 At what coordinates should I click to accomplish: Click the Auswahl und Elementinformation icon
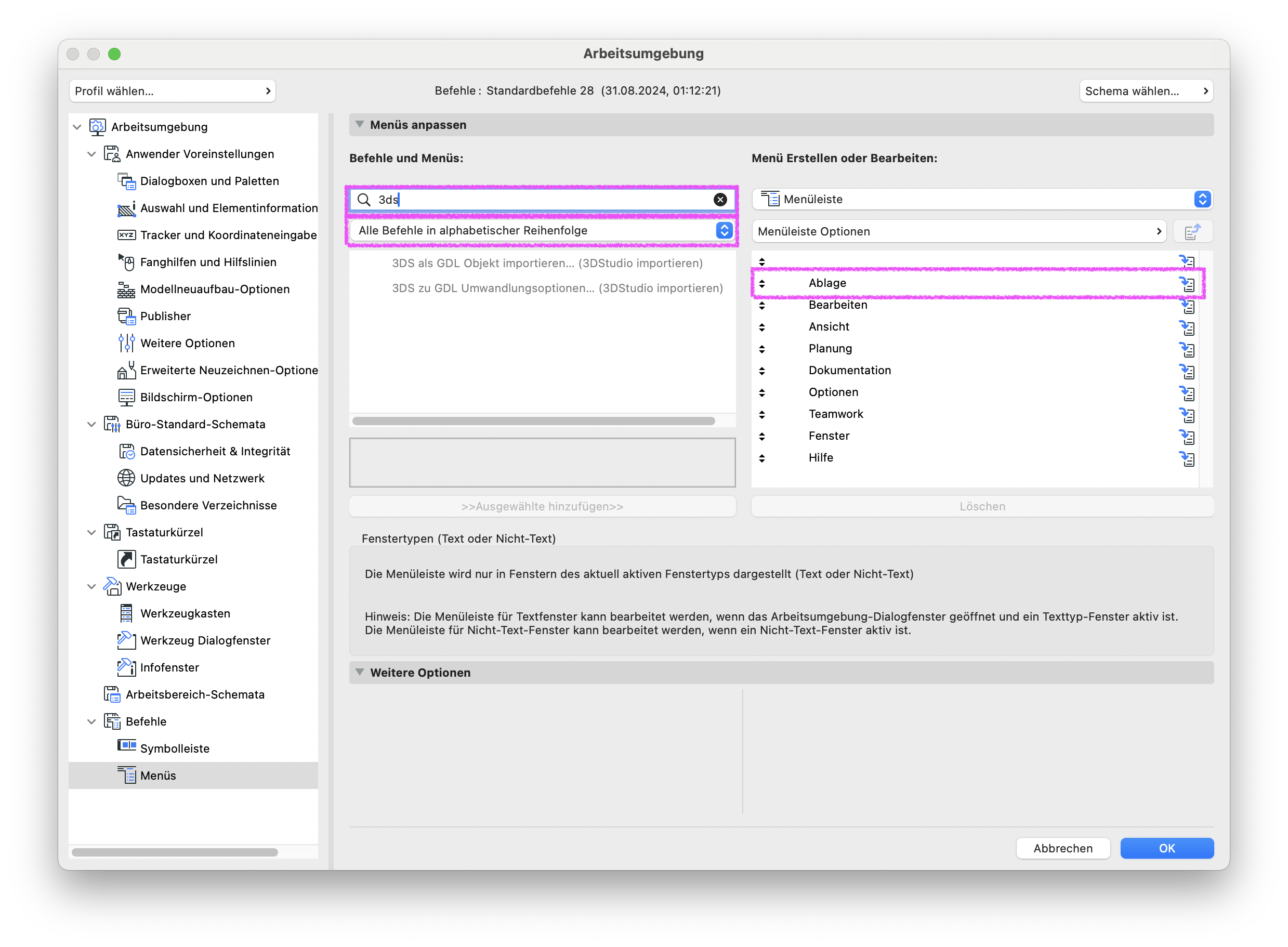tap(126, 208)
